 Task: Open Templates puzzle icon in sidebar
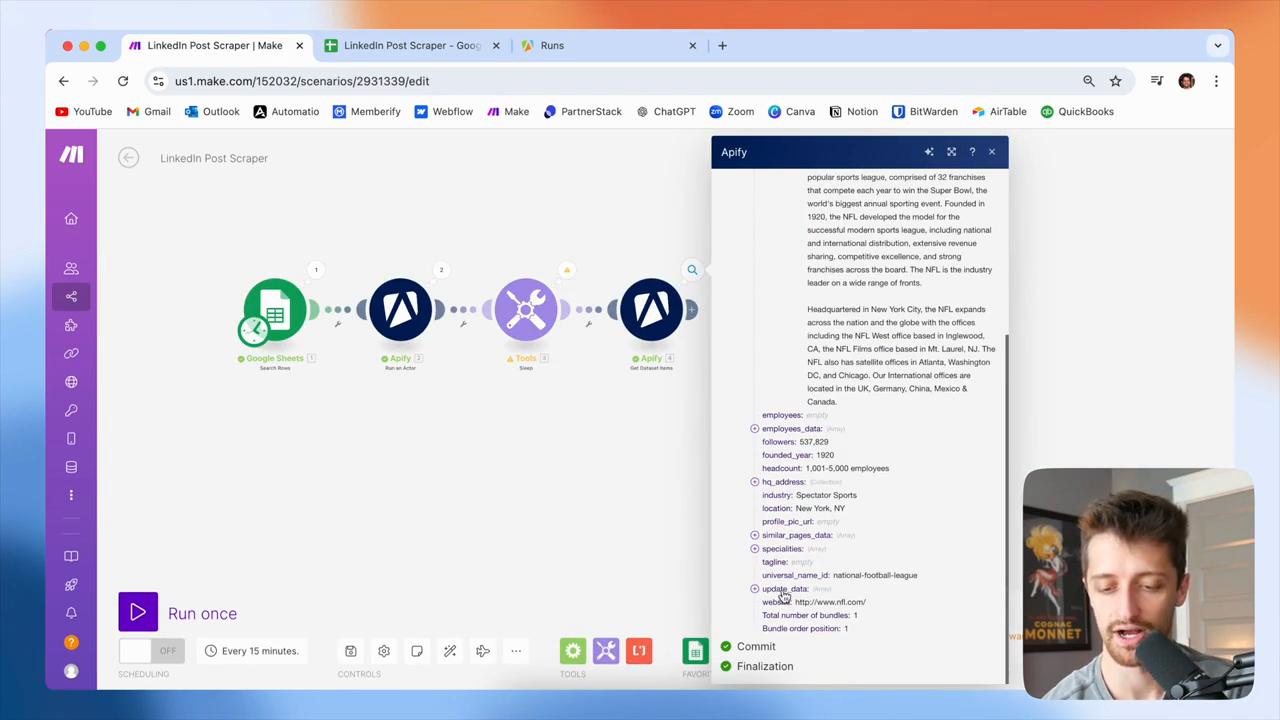point(71,325)
